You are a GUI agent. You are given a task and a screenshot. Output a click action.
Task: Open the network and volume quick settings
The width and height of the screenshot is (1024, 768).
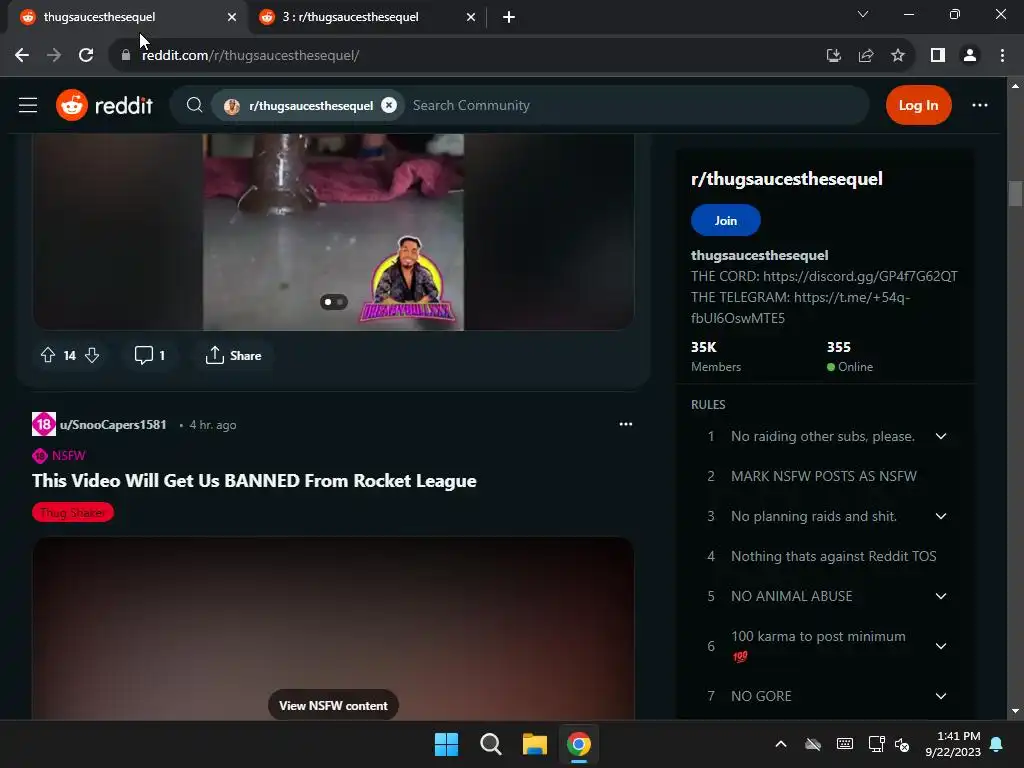tap(889, 744)
